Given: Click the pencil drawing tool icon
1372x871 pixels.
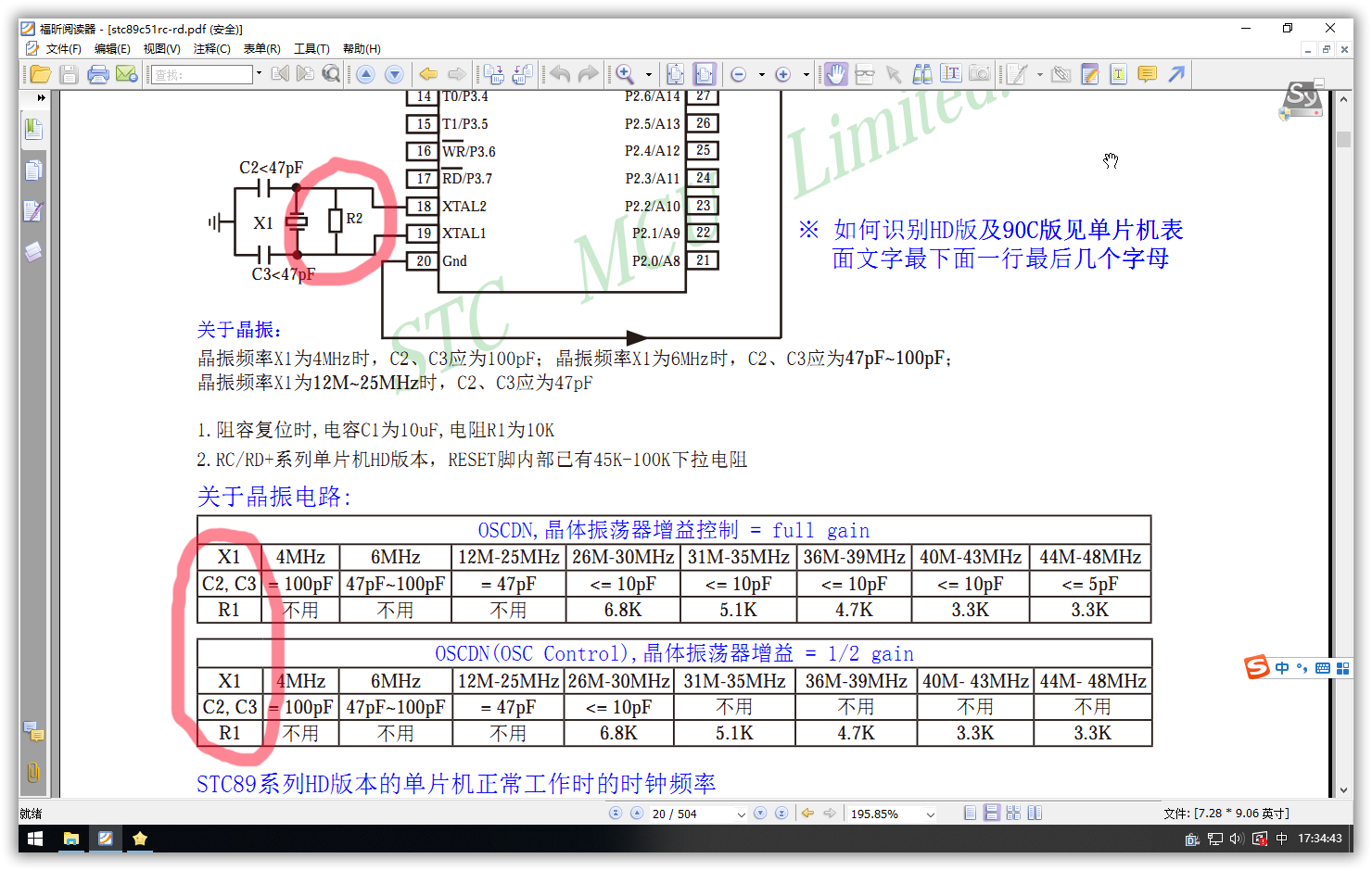Looking at the screenshot, I should point(1017,74).
